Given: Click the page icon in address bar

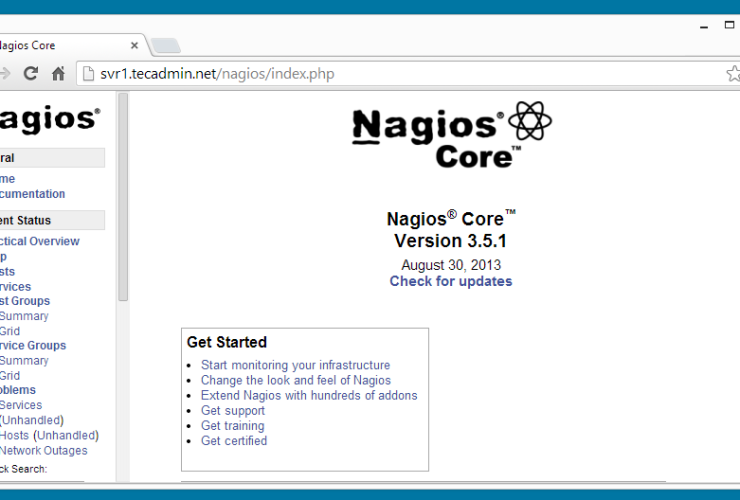Looking at the screenshot, I should (87, 73).
